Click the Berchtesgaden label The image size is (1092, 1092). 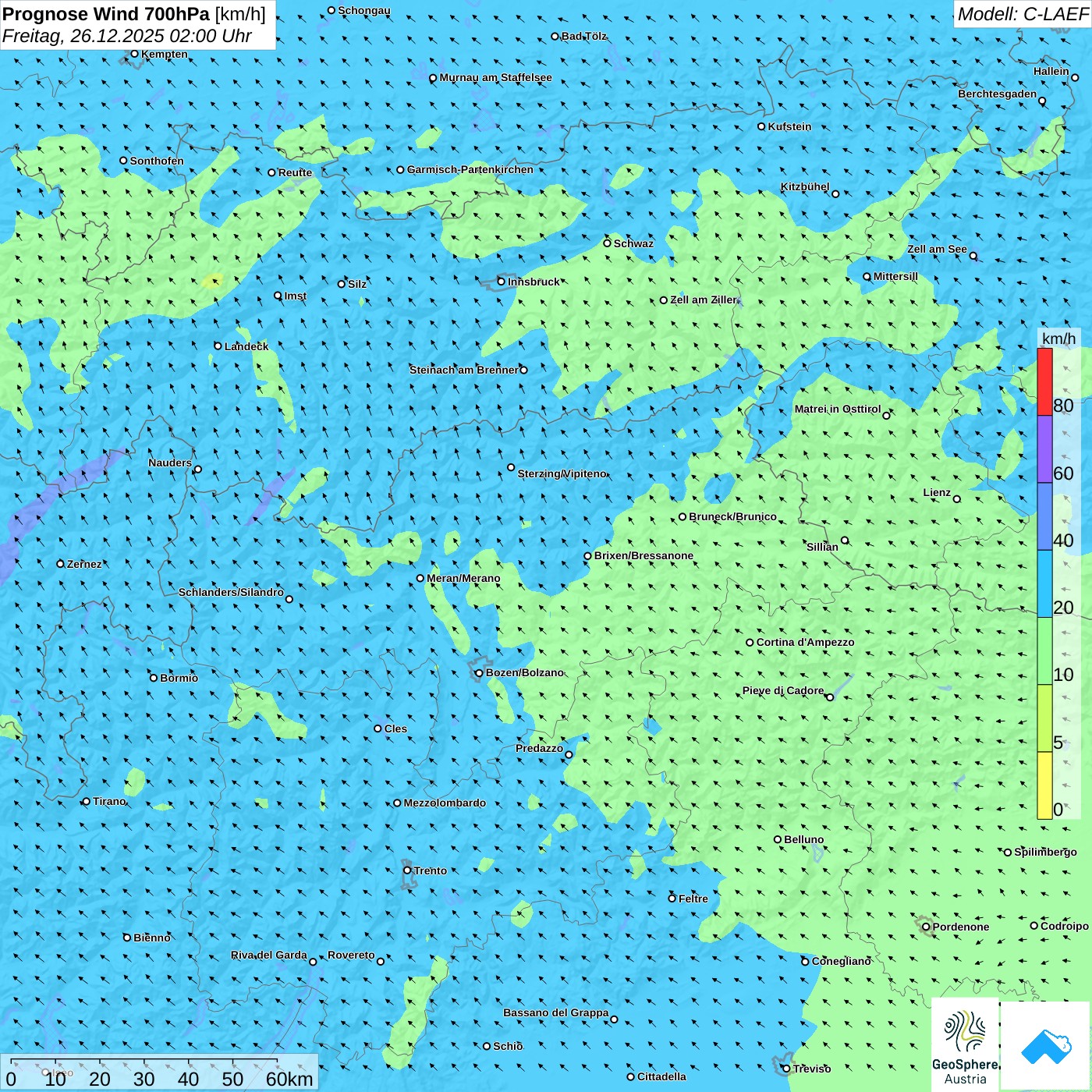click(998, 94)
